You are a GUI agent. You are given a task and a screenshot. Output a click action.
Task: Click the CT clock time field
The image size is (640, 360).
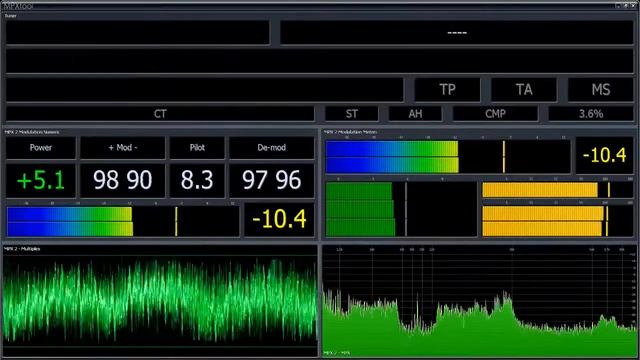pyautogui.click(x=160, y=113)
